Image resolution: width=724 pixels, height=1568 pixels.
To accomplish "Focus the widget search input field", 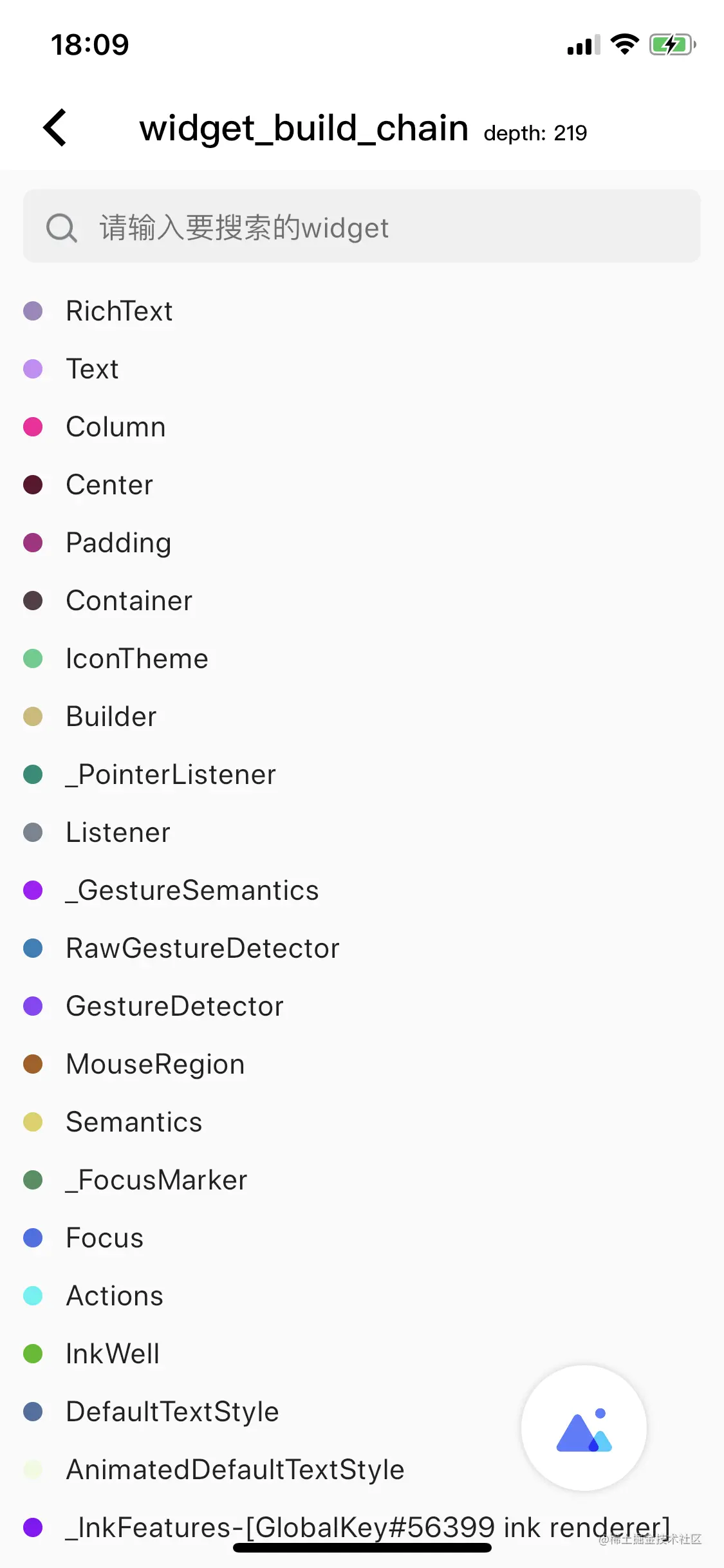I will 386,228.
